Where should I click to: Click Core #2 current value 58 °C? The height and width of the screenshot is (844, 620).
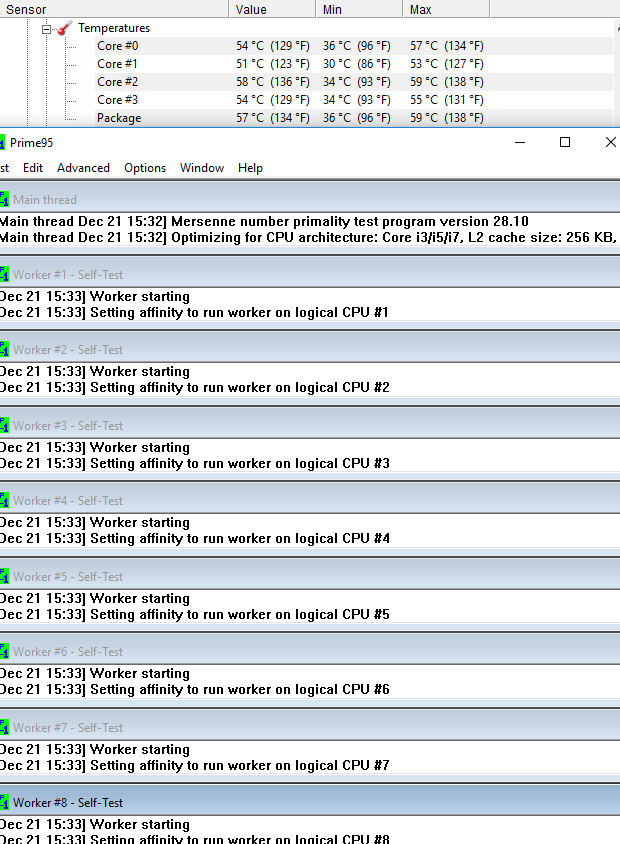tap(272, 82)
